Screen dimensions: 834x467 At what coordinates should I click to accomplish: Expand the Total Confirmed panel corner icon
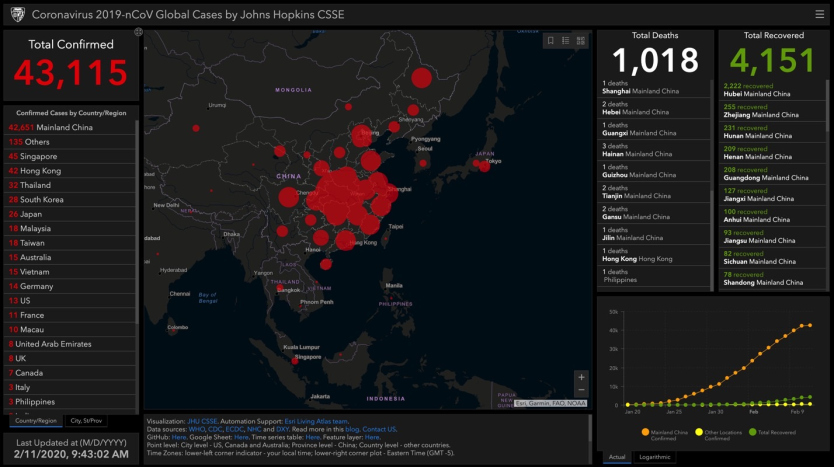click(138, 33)
